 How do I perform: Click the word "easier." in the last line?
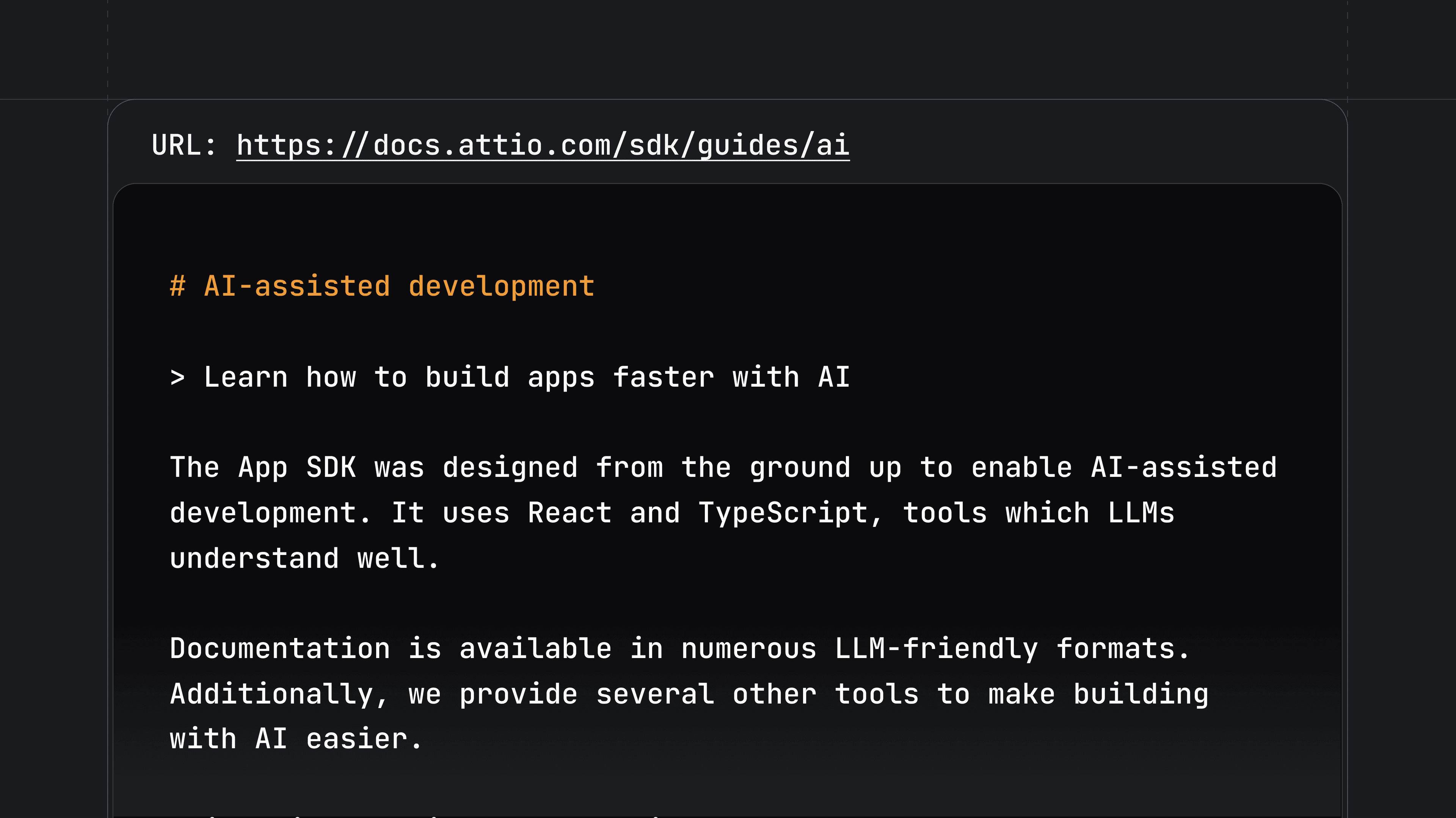[x=364, y=739]
